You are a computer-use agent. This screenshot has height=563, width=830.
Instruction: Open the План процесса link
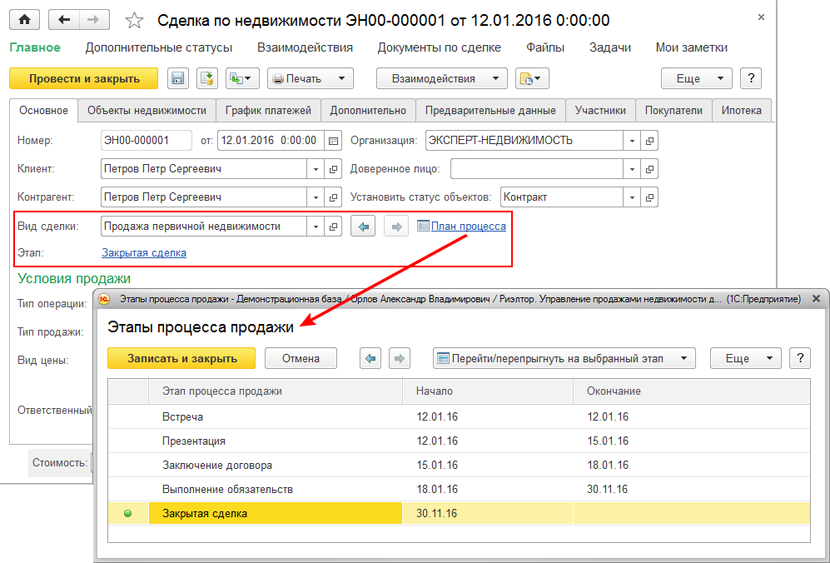[x=468, y=226]
